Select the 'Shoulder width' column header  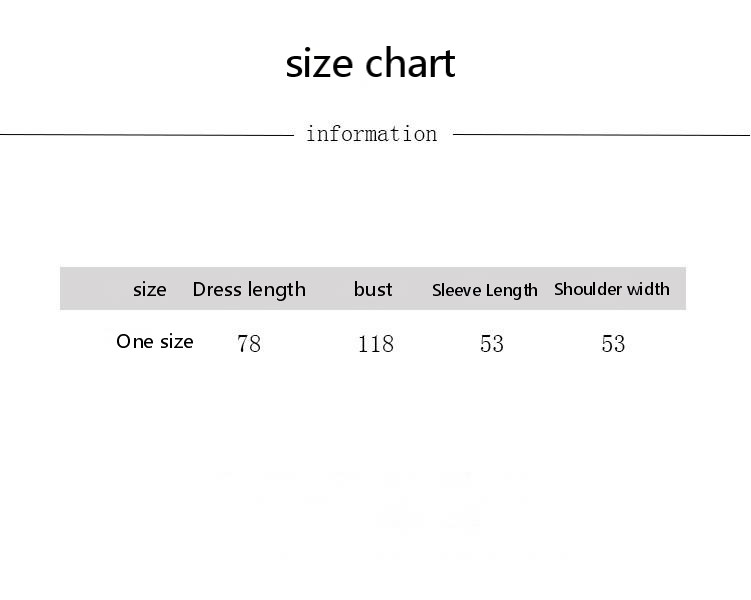tap(612, 290)
